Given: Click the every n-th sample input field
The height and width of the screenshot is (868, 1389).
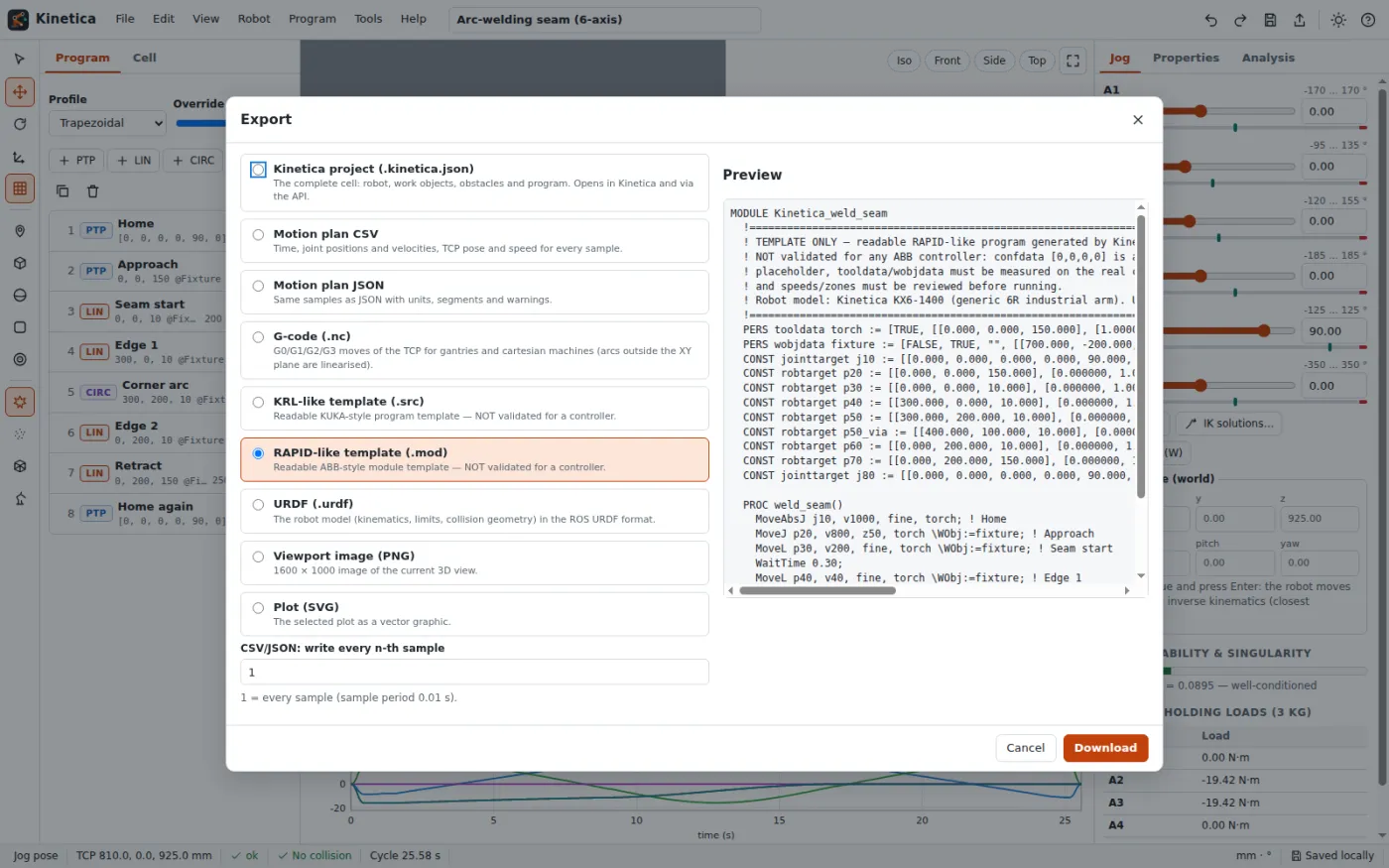Looking at the screenshot, I should (x=474, y=672).
